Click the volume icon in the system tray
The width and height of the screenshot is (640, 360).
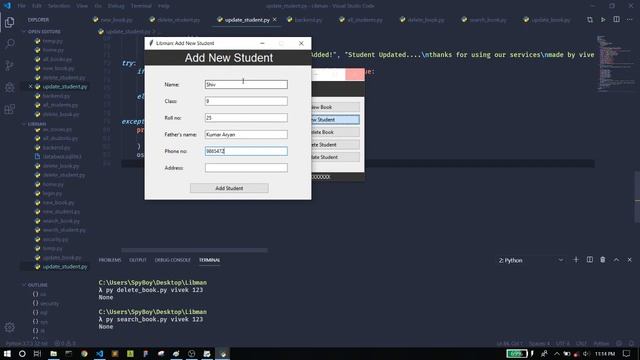tap(587, 353)
